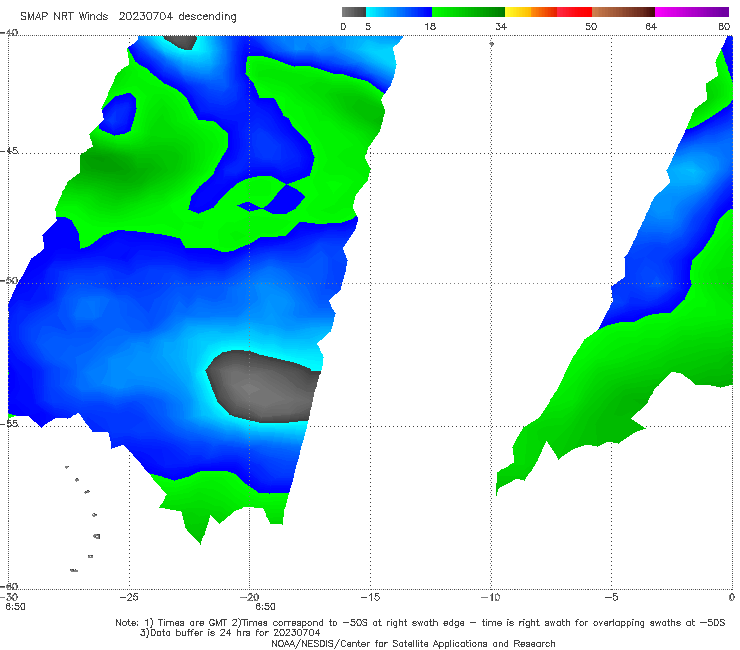Click the magenta-purple segment of the color bar
This screenshot has width=740, height=650.
692,12
